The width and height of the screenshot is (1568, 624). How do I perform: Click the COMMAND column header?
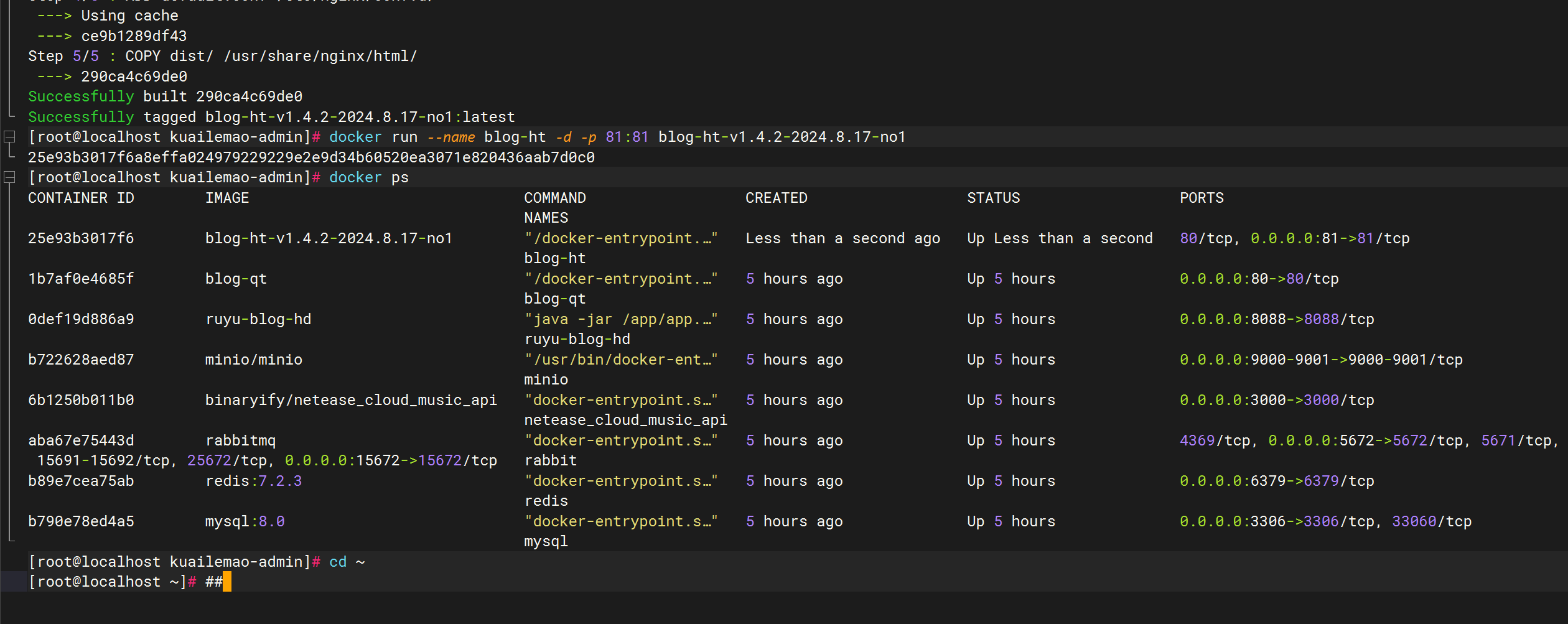point(555,198)
